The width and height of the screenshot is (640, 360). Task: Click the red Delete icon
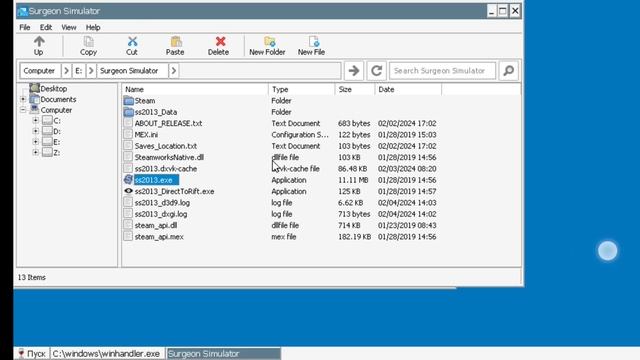point(220,42)
